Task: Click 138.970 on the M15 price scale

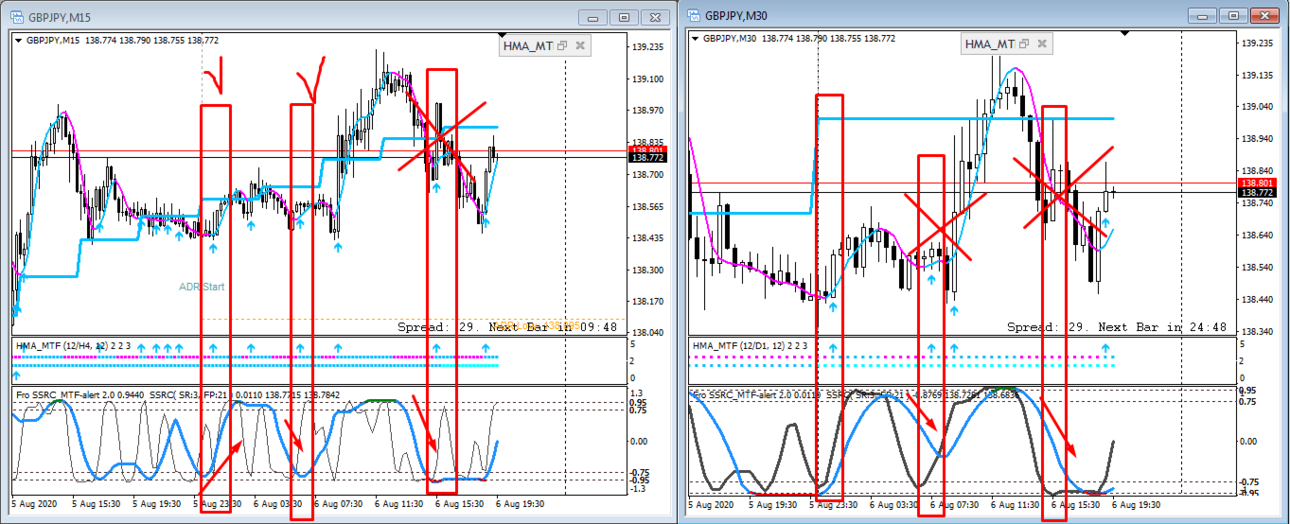Action: pyautogui.click(x=649, y=111)
